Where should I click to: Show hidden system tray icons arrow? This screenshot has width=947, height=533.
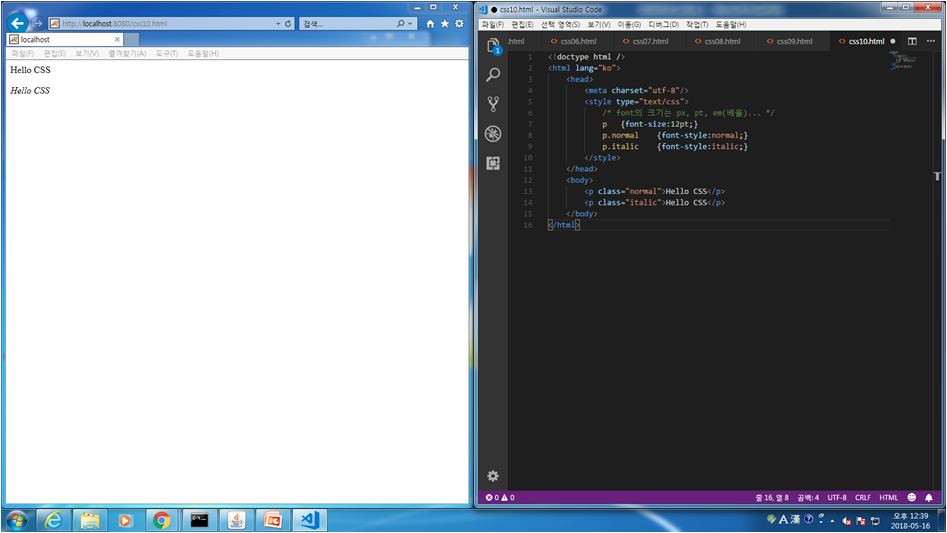click(x=832, y=520)
